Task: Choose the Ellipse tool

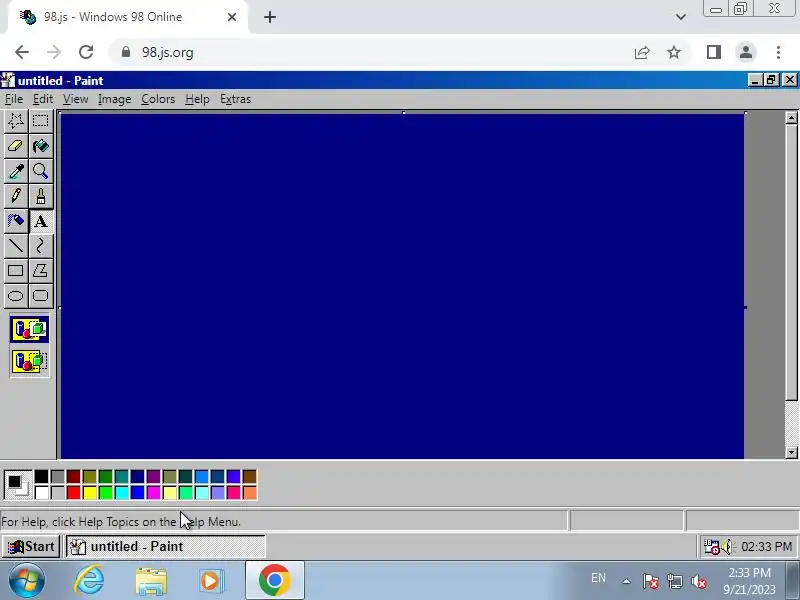Action: coord(16,296)
